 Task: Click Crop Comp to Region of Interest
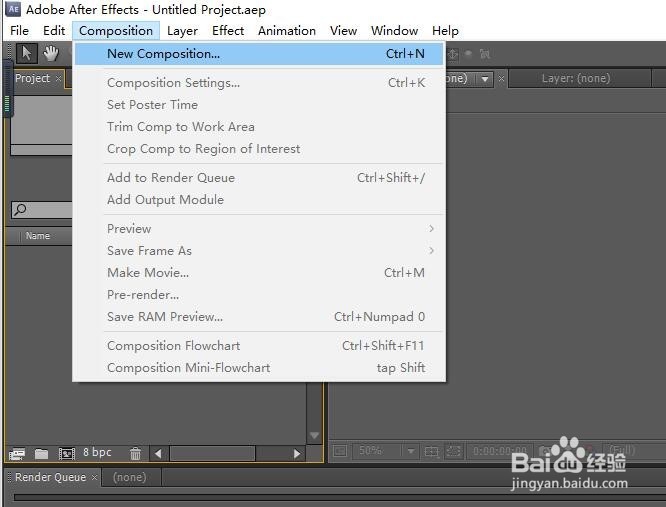coord(259,149)
